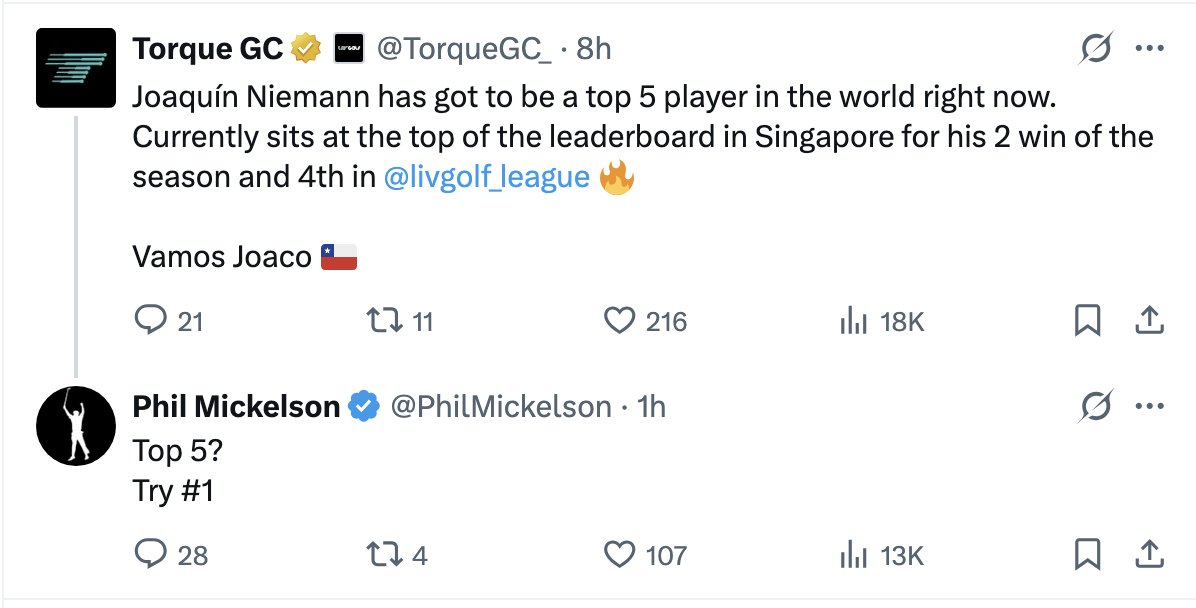Image resolution: width=1196 pixels, height=608 pixels.
Task: Open the @livgolf_league mention link
Action: [x=487, y=178]
